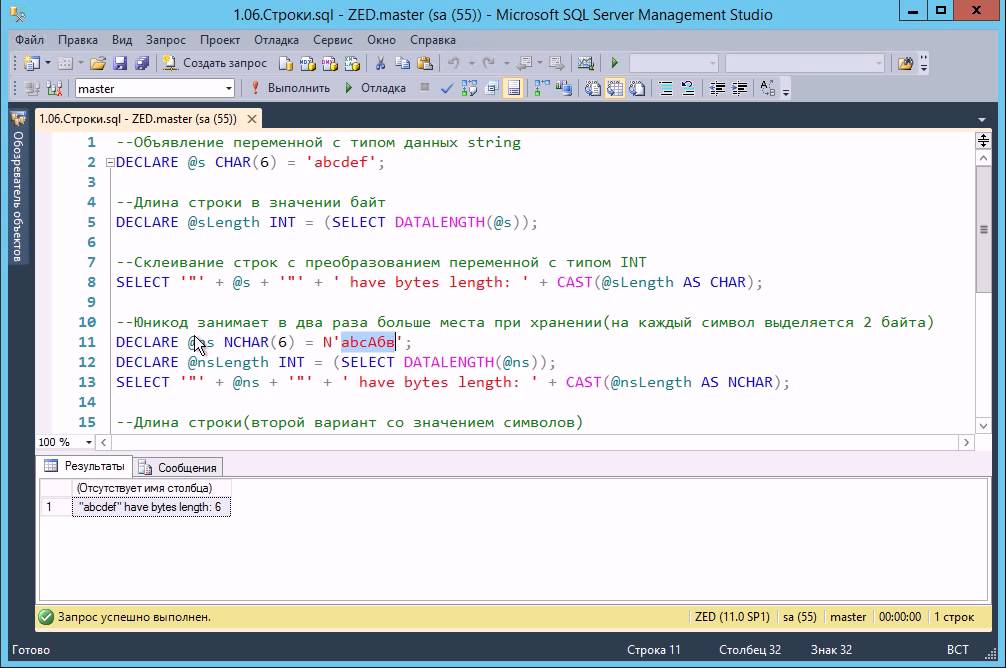Undo the last edit
Image resolution: width=1006 pixels, height=668 pixels.
(x=454, y=63)
